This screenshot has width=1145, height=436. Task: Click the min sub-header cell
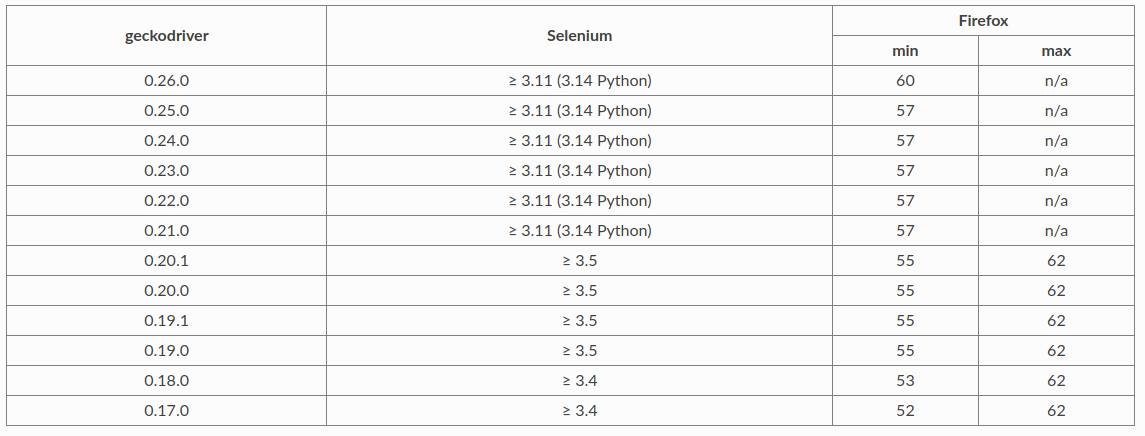coord(905,51)
